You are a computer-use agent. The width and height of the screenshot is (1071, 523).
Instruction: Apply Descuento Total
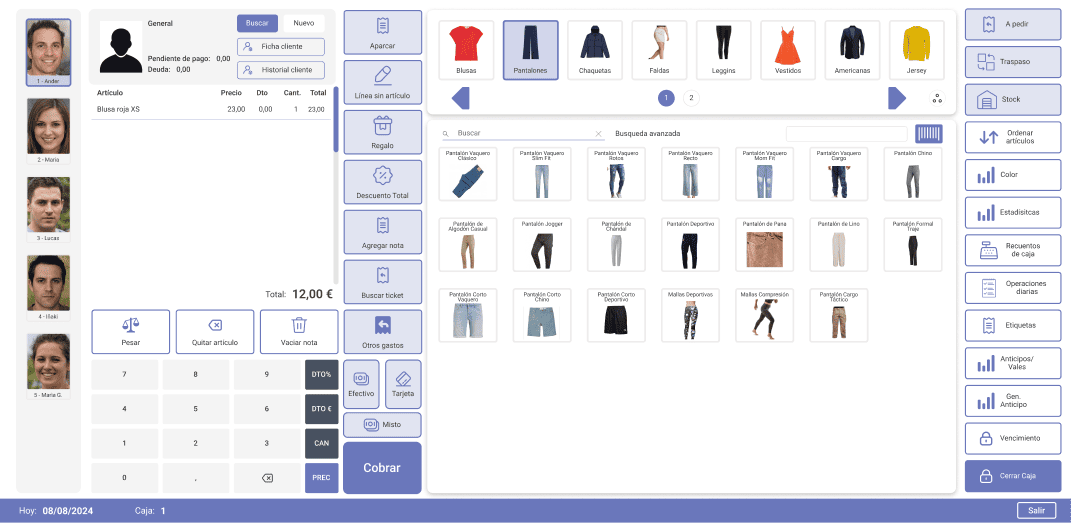pyautogui.click(x=382, y=182)
